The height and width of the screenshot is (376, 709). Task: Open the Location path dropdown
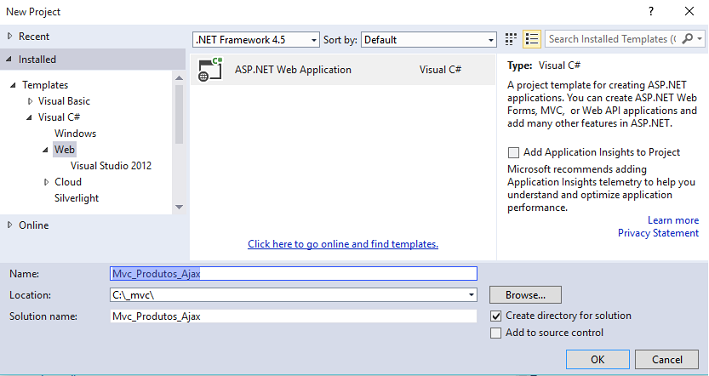(471, 295)
